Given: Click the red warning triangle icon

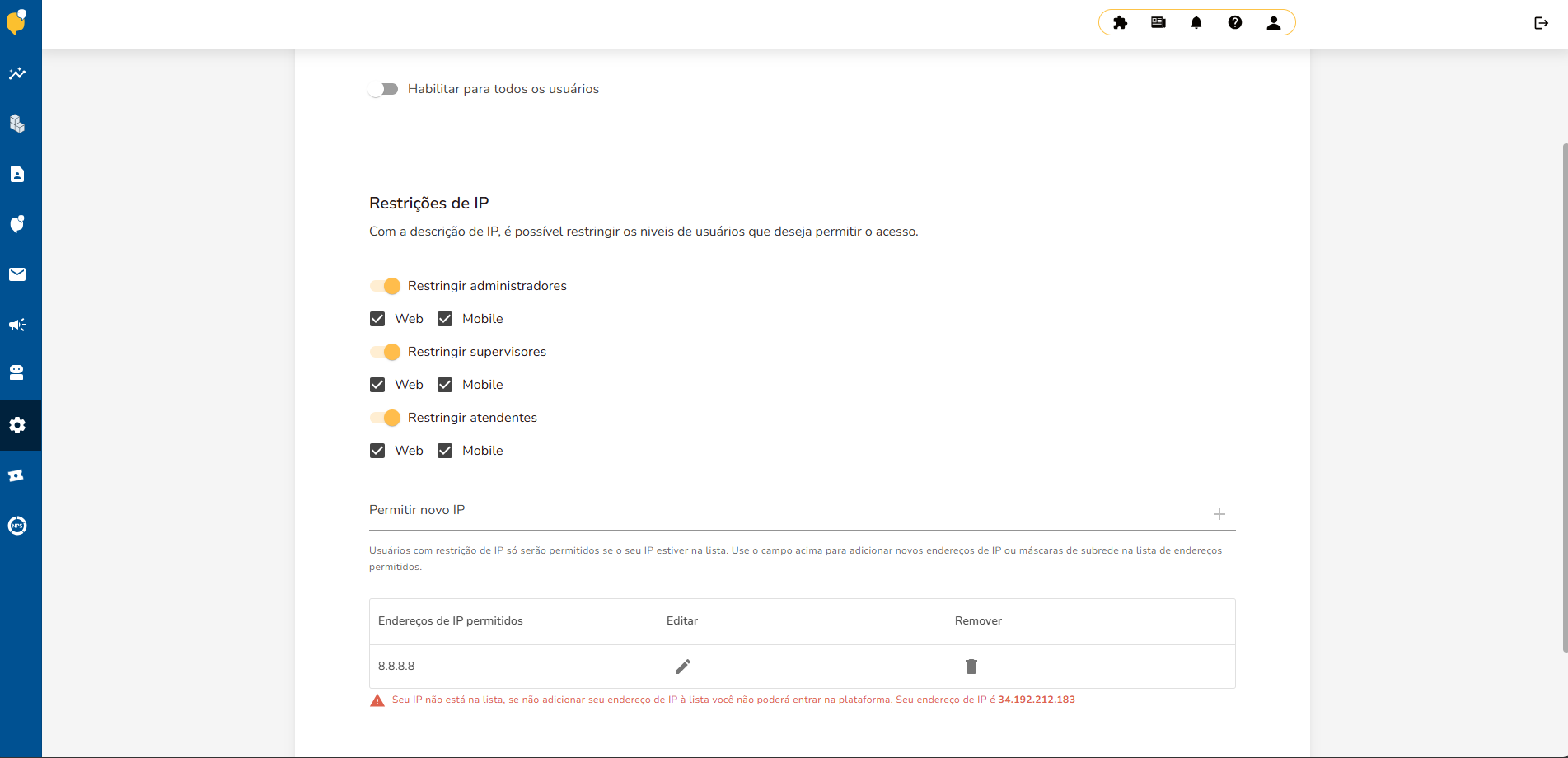Looking at the screenshot, I should [377, 700].
